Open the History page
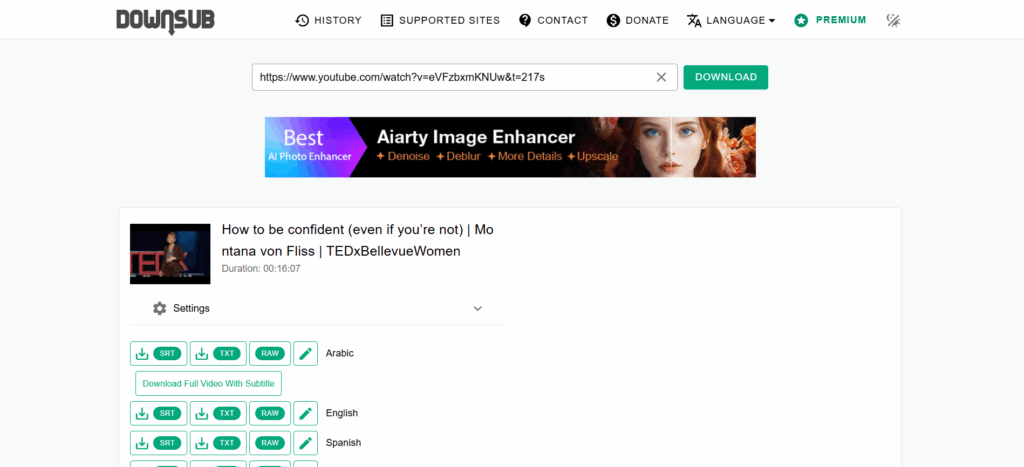Viewport: 1024px width, 467px height. [x=328, y=20]
